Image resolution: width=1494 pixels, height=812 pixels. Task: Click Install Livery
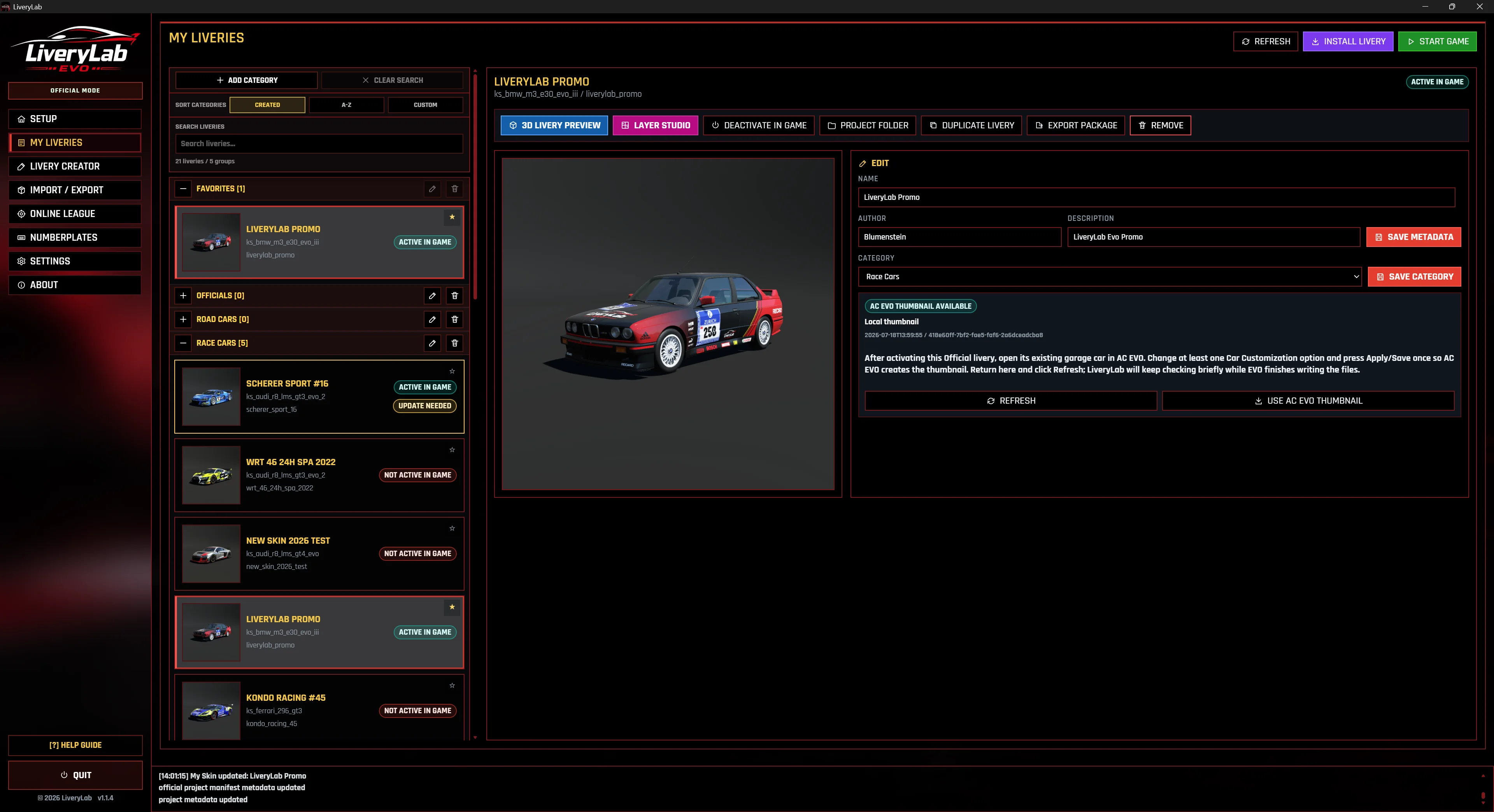[x=1348, y=41]
